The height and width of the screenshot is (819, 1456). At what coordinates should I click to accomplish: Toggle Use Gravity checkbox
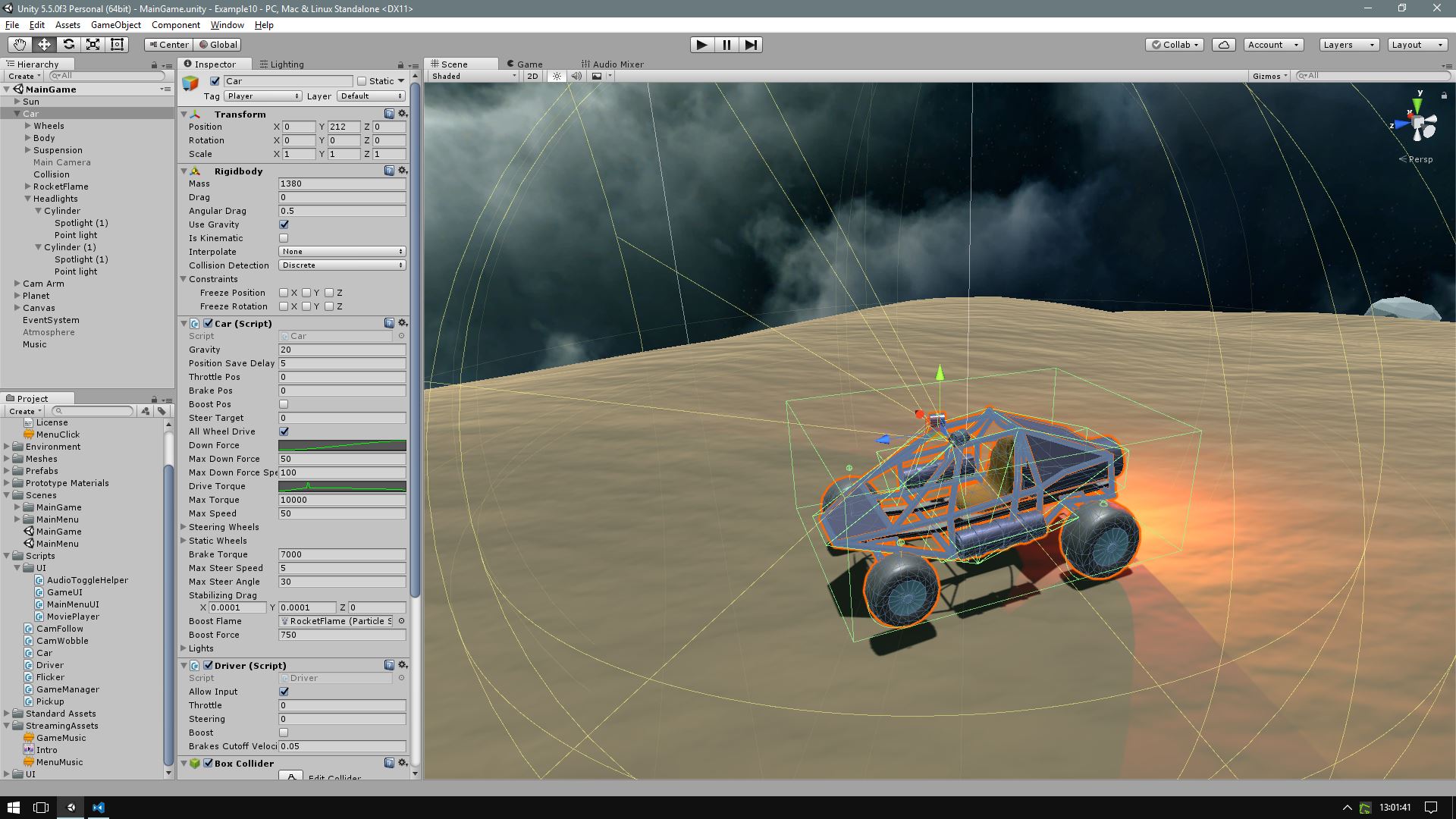[x=284, y=224]
